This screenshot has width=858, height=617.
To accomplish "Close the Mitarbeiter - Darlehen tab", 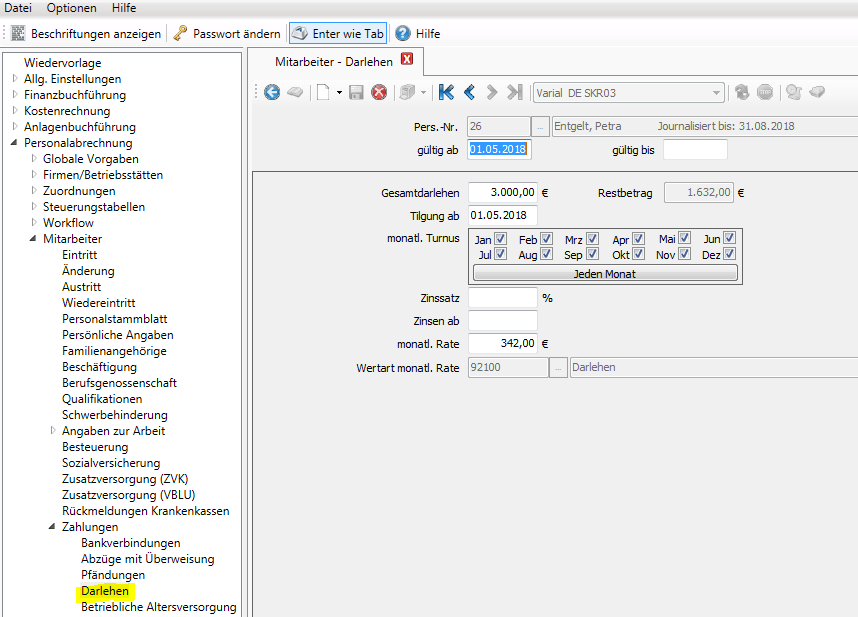I will coord(407,59).
